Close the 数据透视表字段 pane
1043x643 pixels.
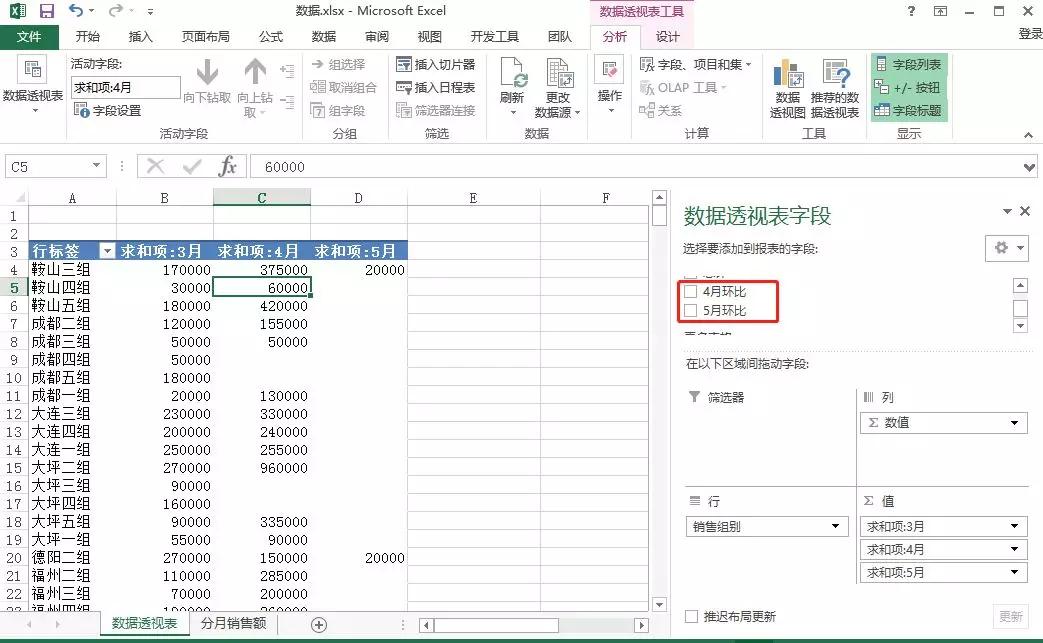(1025, 211)
